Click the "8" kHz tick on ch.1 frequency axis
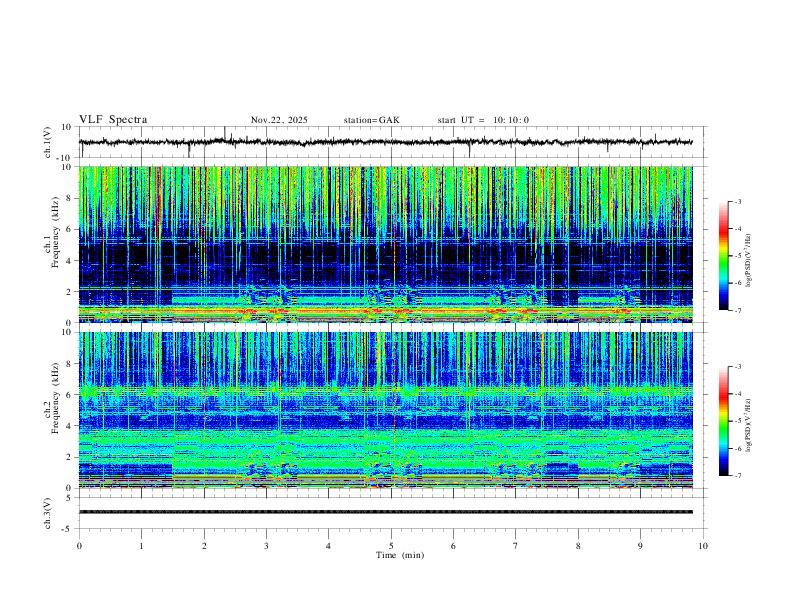The height and width of the screenshot is (612, 792). coord(69,198)
